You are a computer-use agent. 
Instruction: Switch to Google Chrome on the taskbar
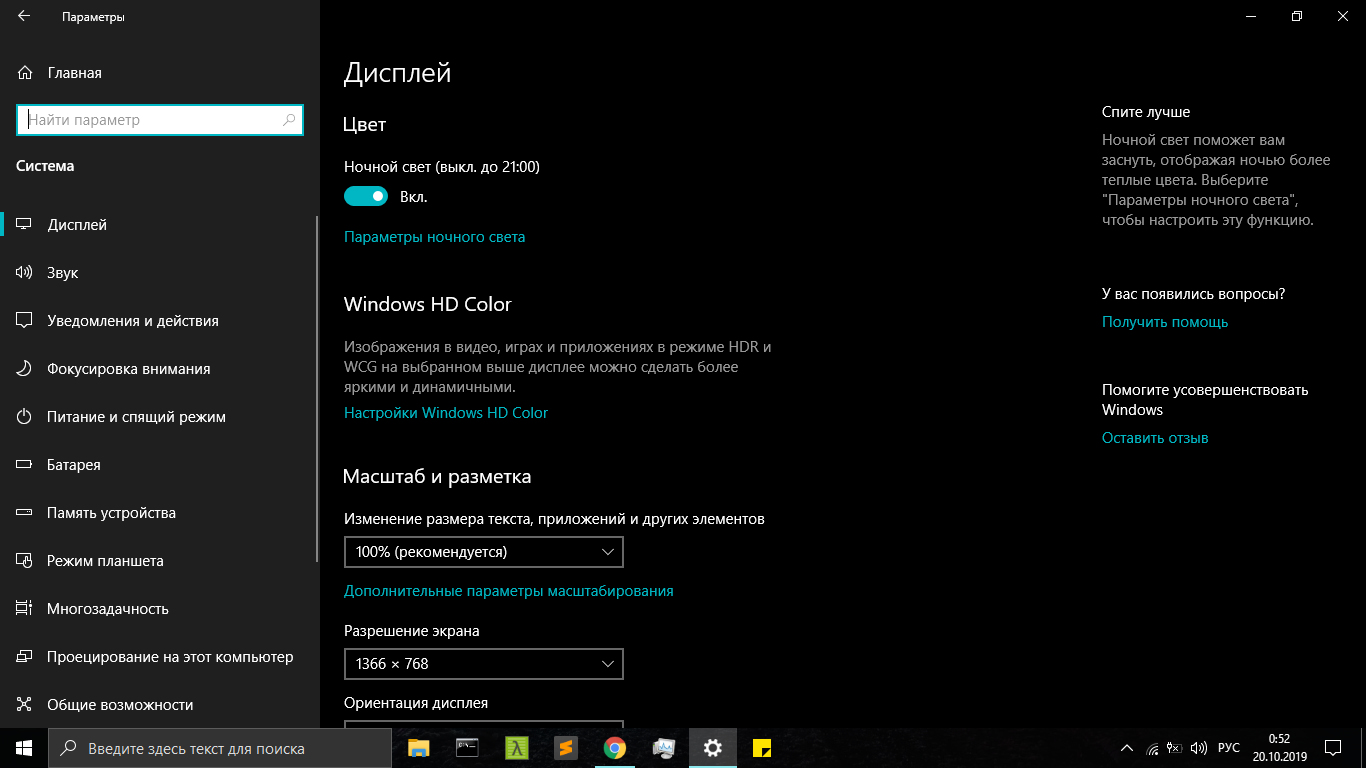pos(614,748)
